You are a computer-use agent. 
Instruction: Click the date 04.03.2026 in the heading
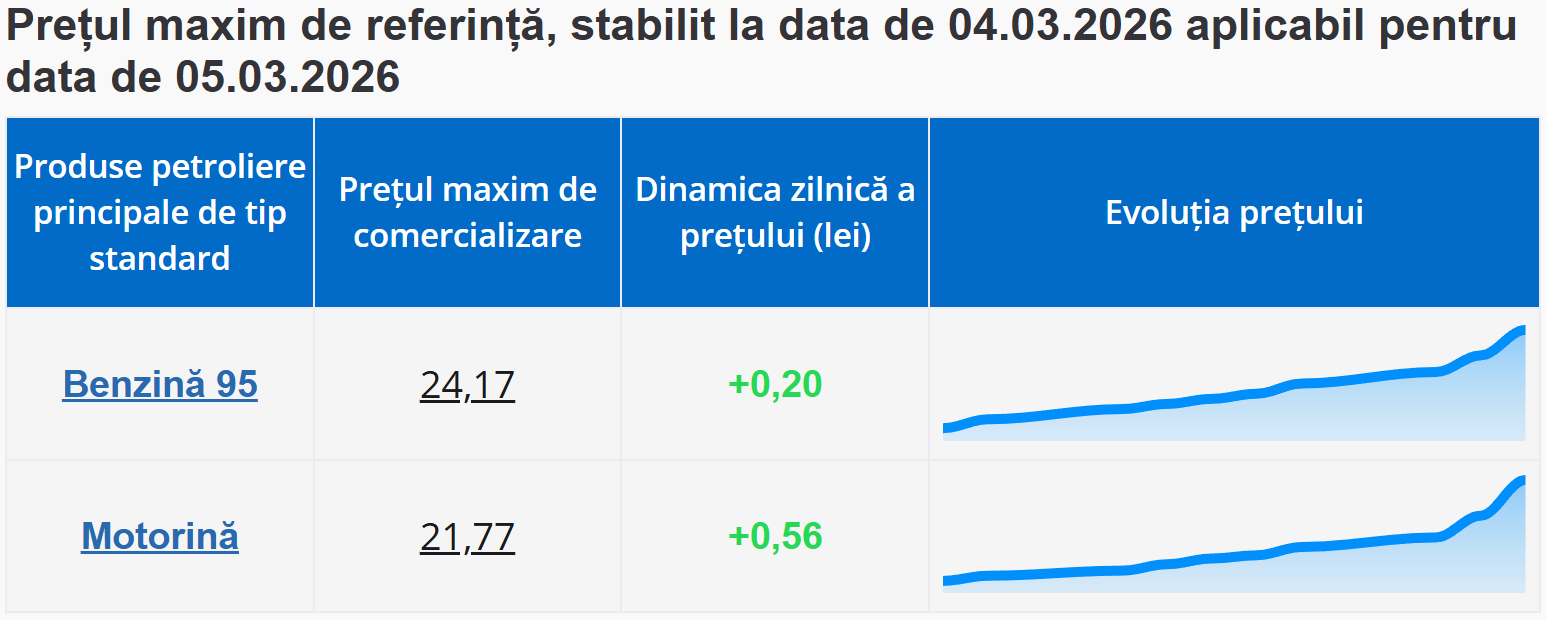(1059, 27)
